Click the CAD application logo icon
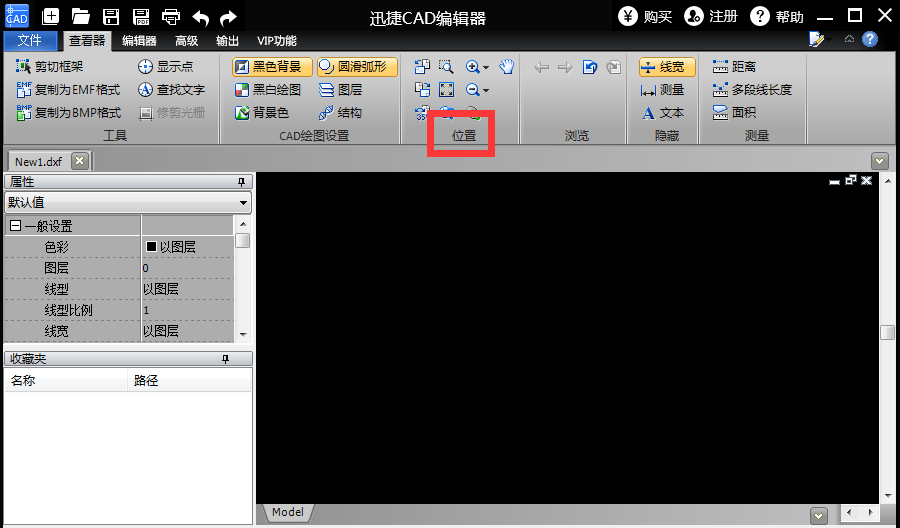900x528 pixels. (17, 15)
